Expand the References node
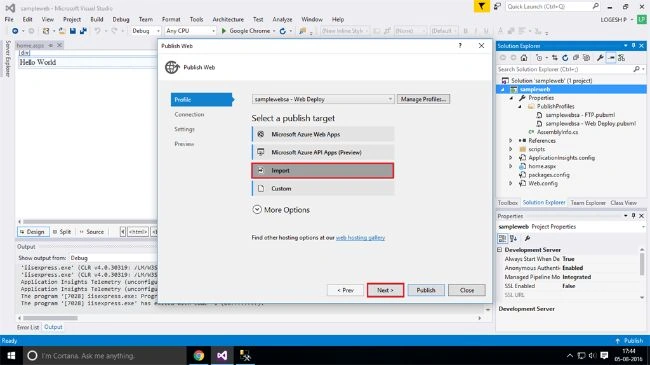Image resolution: width=650 pixels, height=365 pixels. [511, 141]
